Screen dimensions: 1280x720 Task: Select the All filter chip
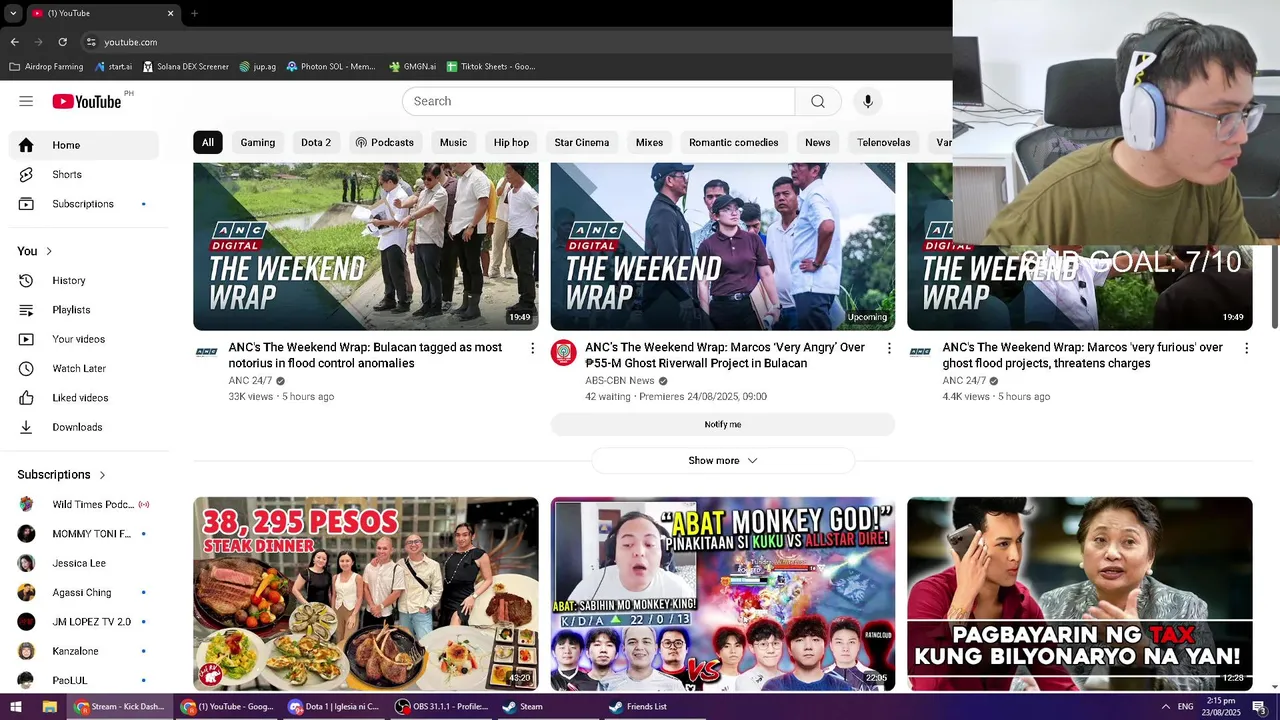[208, 143]
